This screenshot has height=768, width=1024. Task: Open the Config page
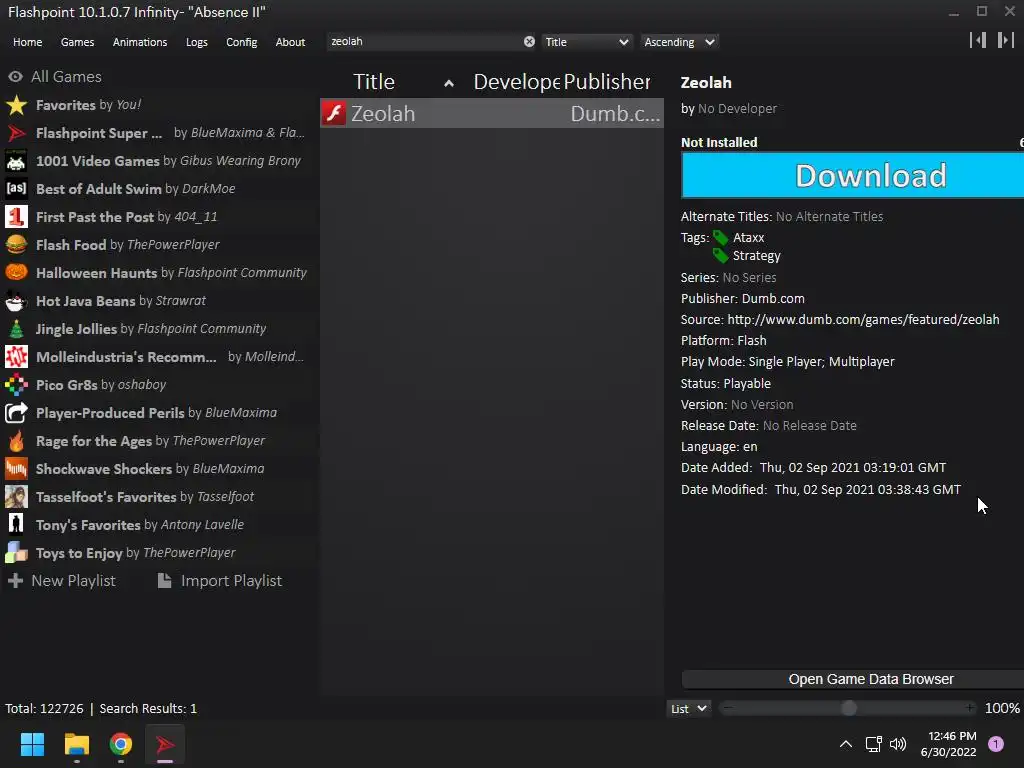click(242, 42)
